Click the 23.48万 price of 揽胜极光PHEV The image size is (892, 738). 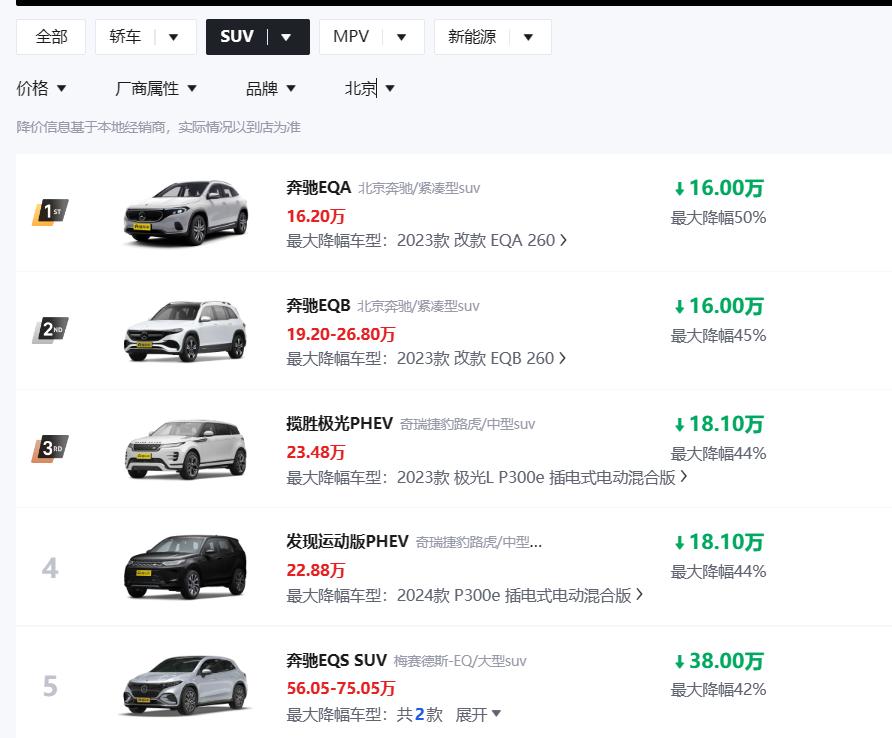pyautogui.click(x=316, y=452)
